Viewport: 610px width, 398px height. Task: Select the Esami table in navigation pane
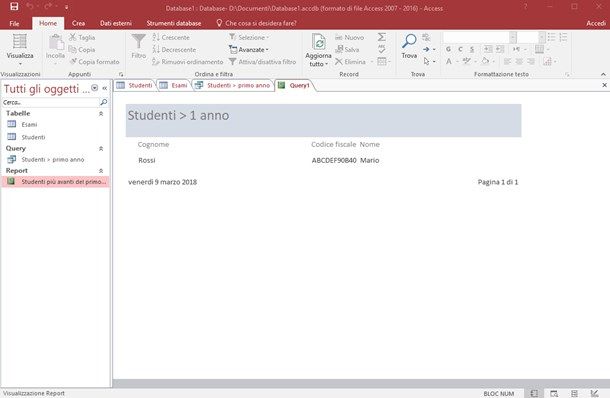56,124
